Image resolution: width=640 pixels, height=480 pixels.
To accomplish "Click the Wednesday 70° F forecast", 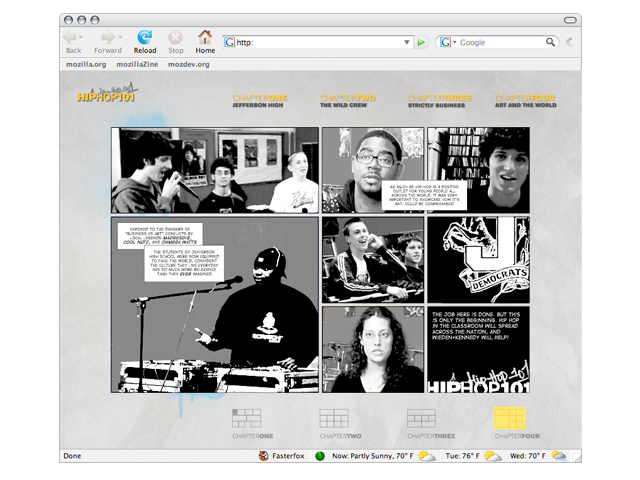I will 527,456.
